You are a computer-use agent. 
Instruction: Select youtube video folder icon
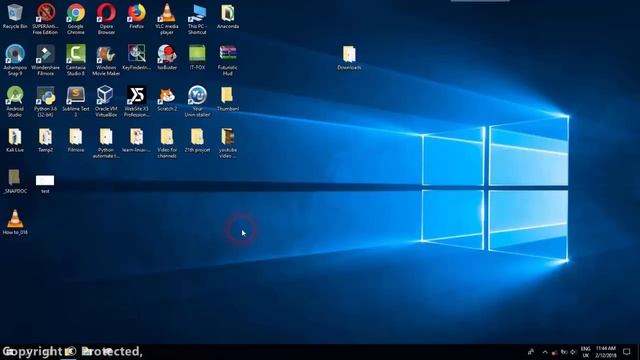click(228, 143)
